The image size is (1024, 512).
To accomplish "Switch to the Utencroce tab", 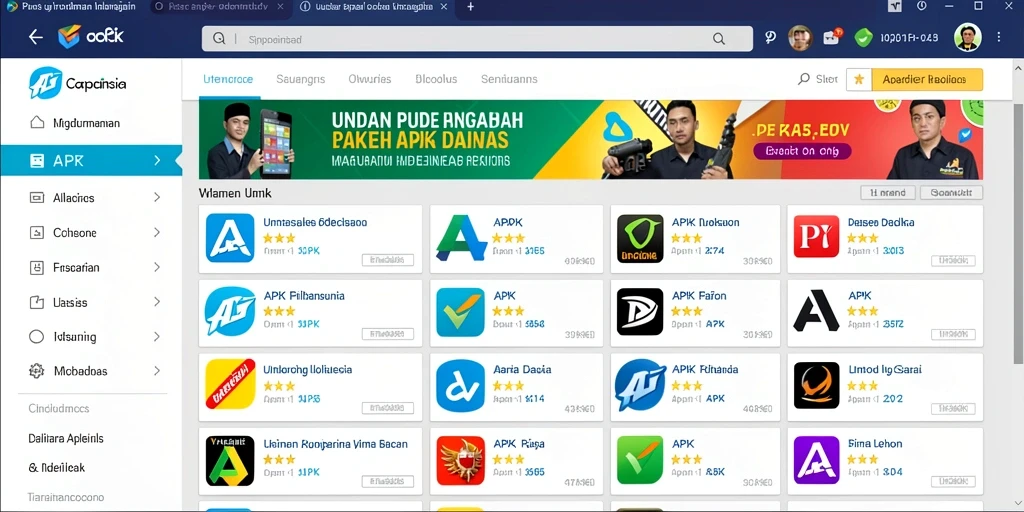I will (x=228, y=79).
